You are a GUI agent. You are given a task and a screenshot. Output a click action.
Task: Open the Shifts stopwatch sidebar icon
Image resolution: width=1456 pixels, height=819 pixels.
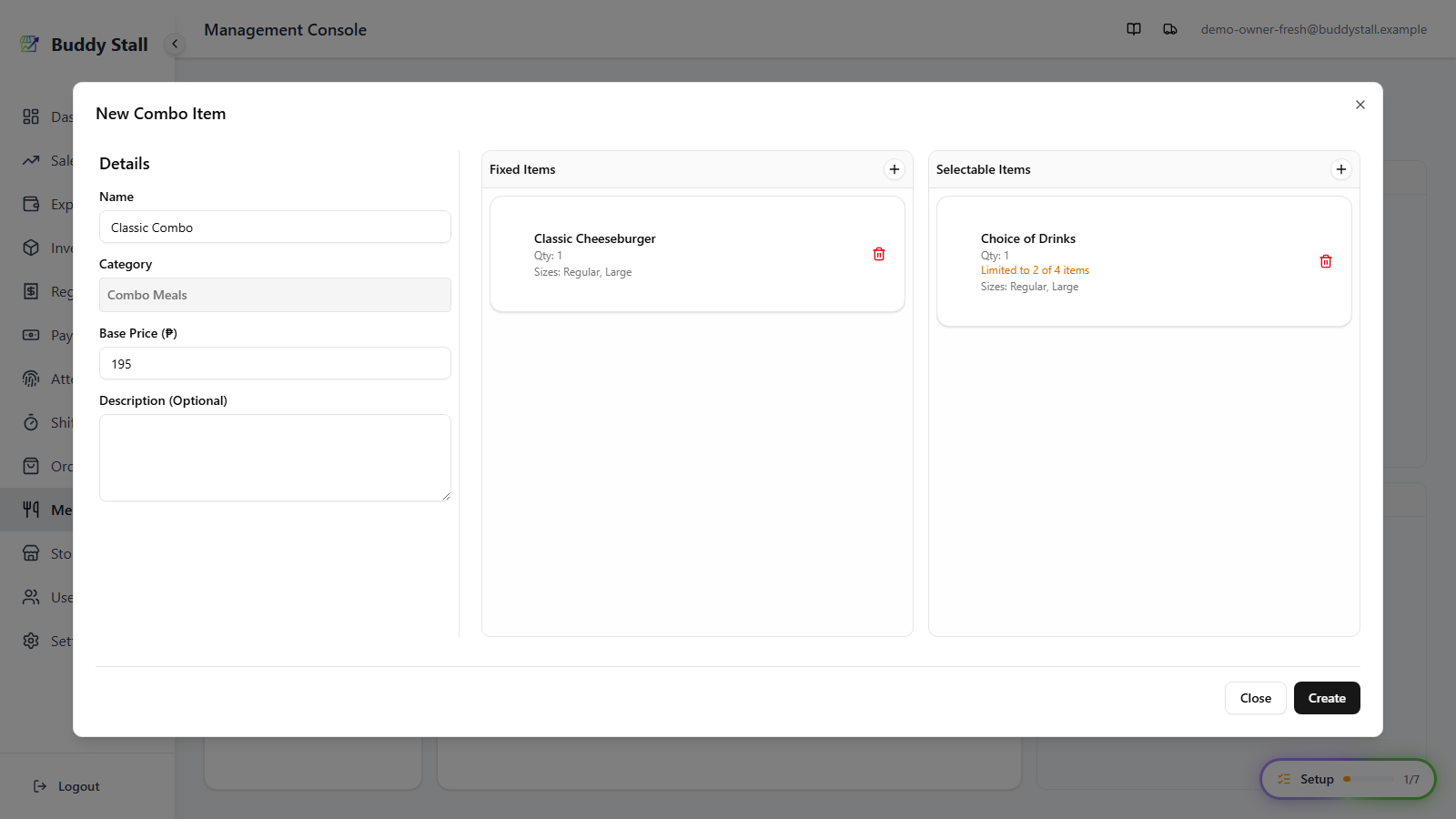click(31, 422)
